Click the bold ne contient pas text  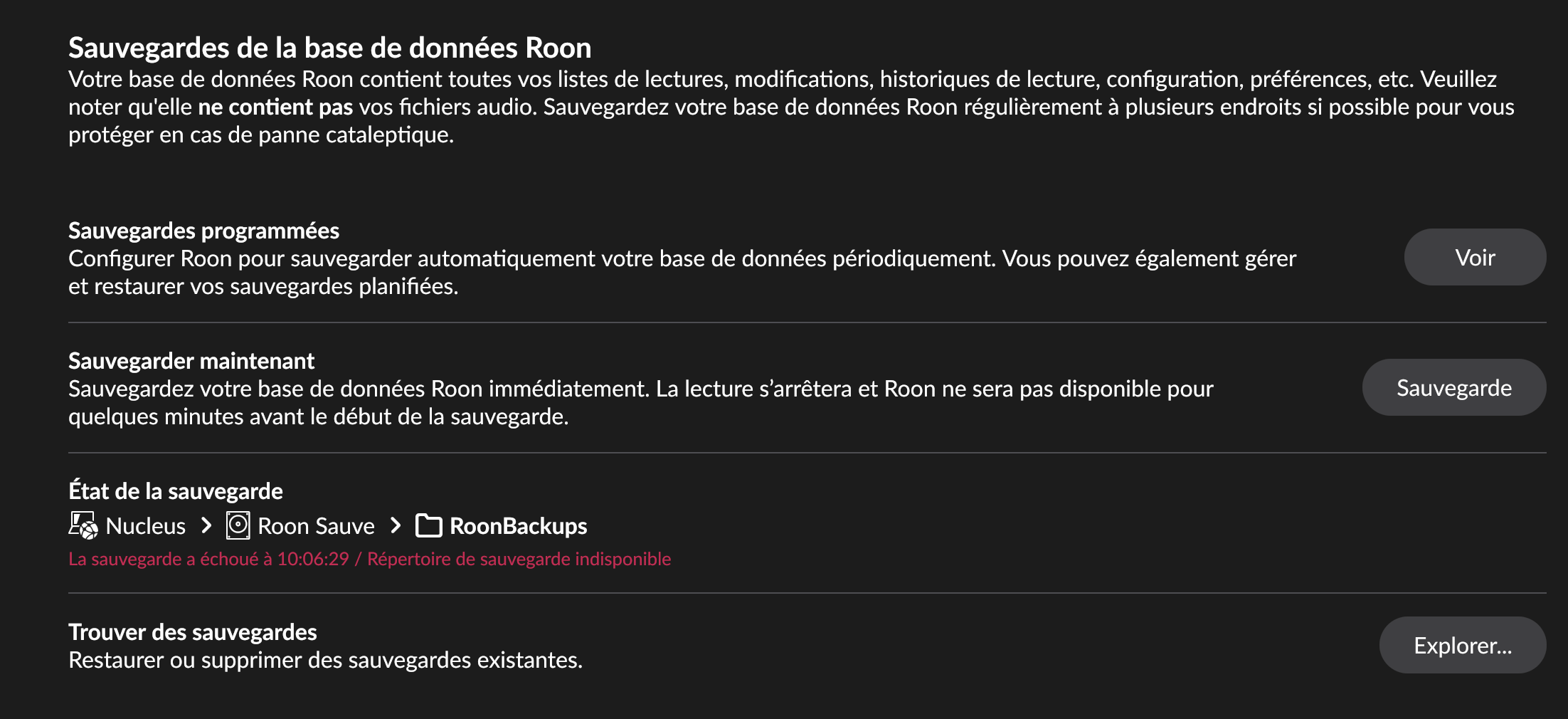275,107
